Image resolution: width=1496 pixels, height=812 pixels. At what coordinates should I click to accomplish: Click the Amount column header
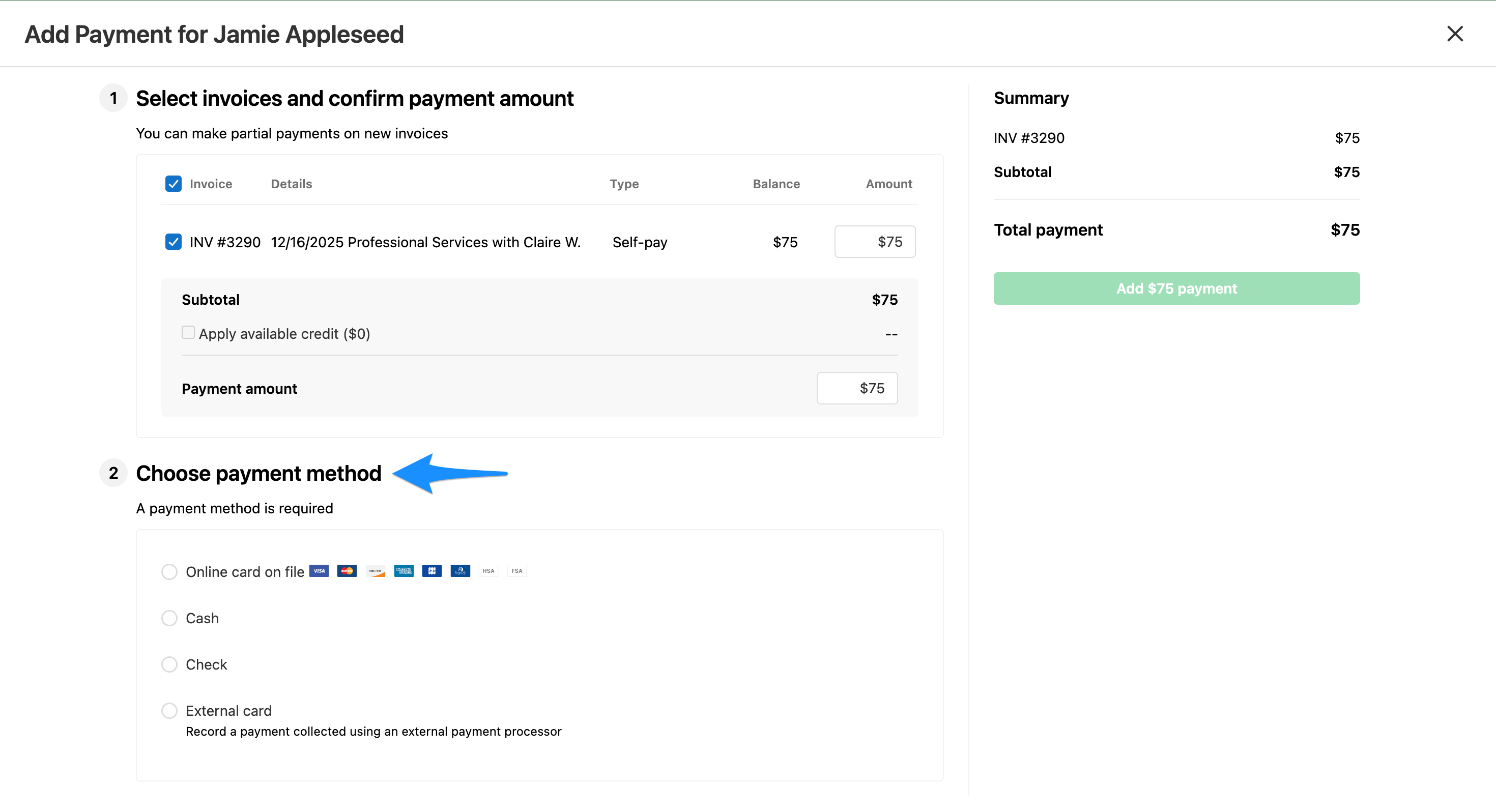(x=889, y=184)
